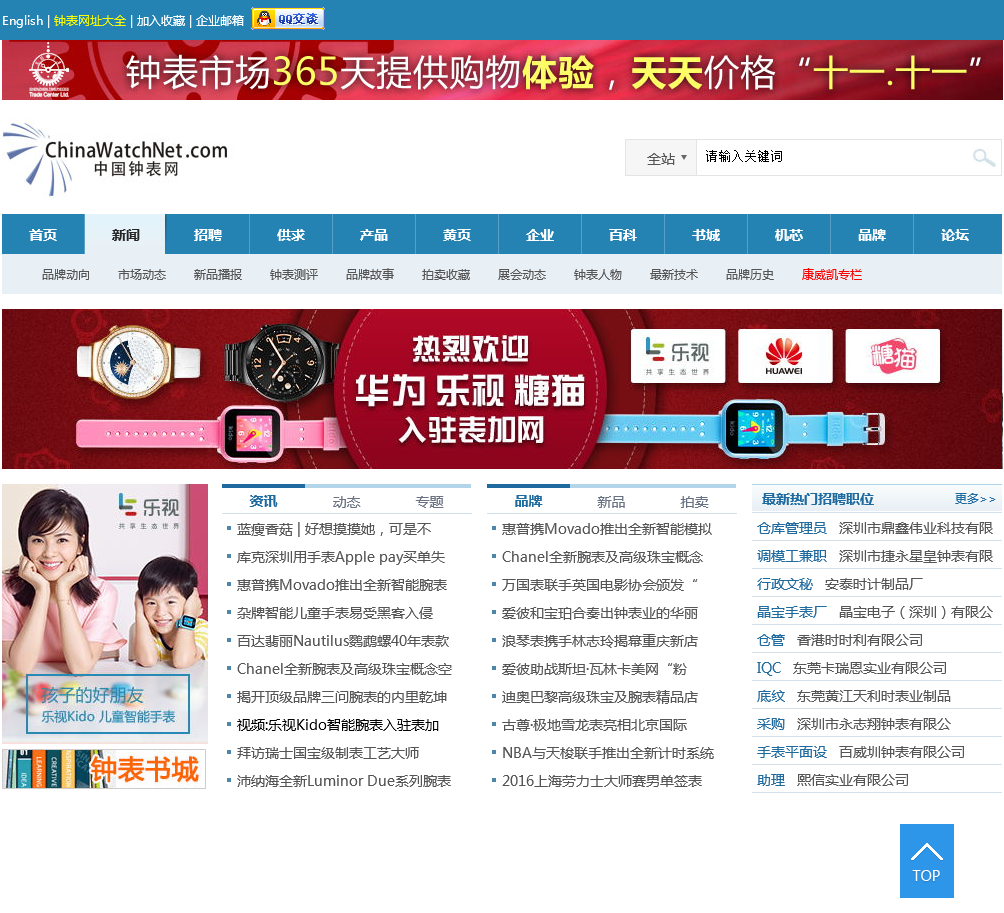Open 百科 in main navigation
The image size is (1004, 913).
(x=623, y=234)
